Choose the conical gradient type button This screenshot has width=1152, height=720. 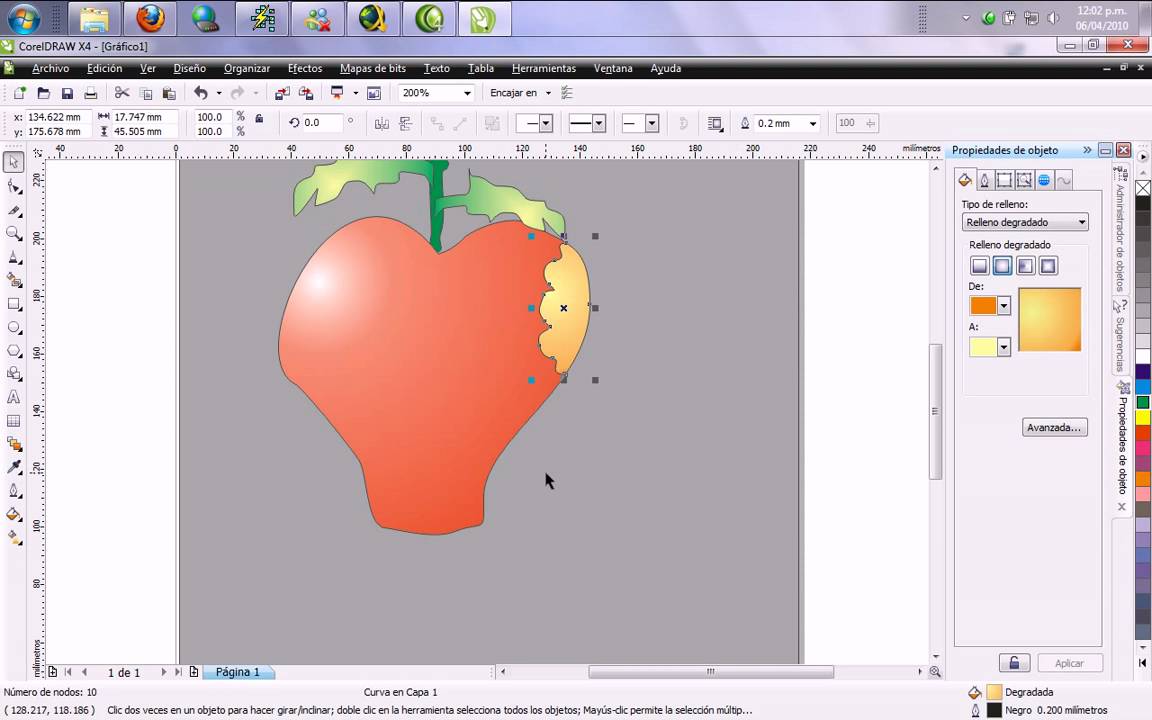pyautogui.click(x=1026, y=266)
